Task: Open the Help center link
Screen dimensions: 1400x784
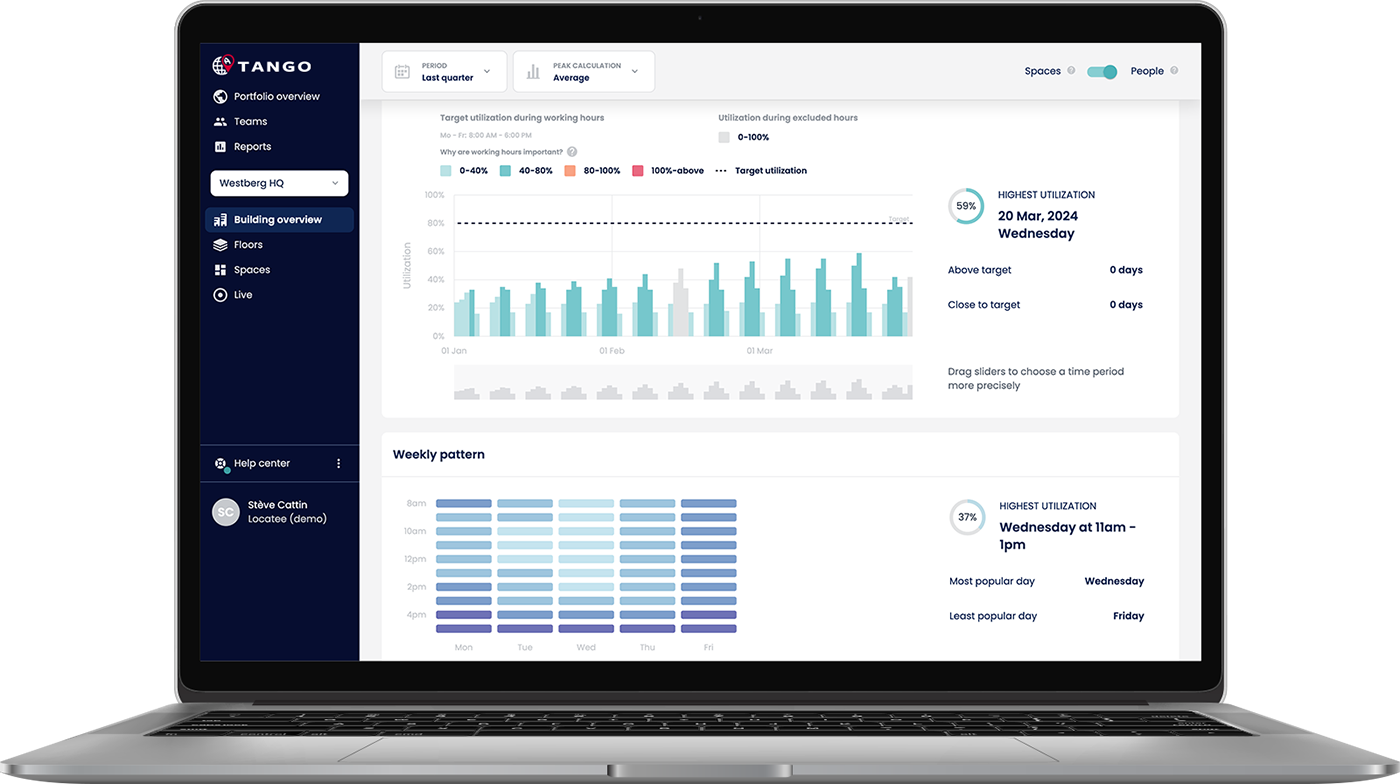Action: point(261,464)
